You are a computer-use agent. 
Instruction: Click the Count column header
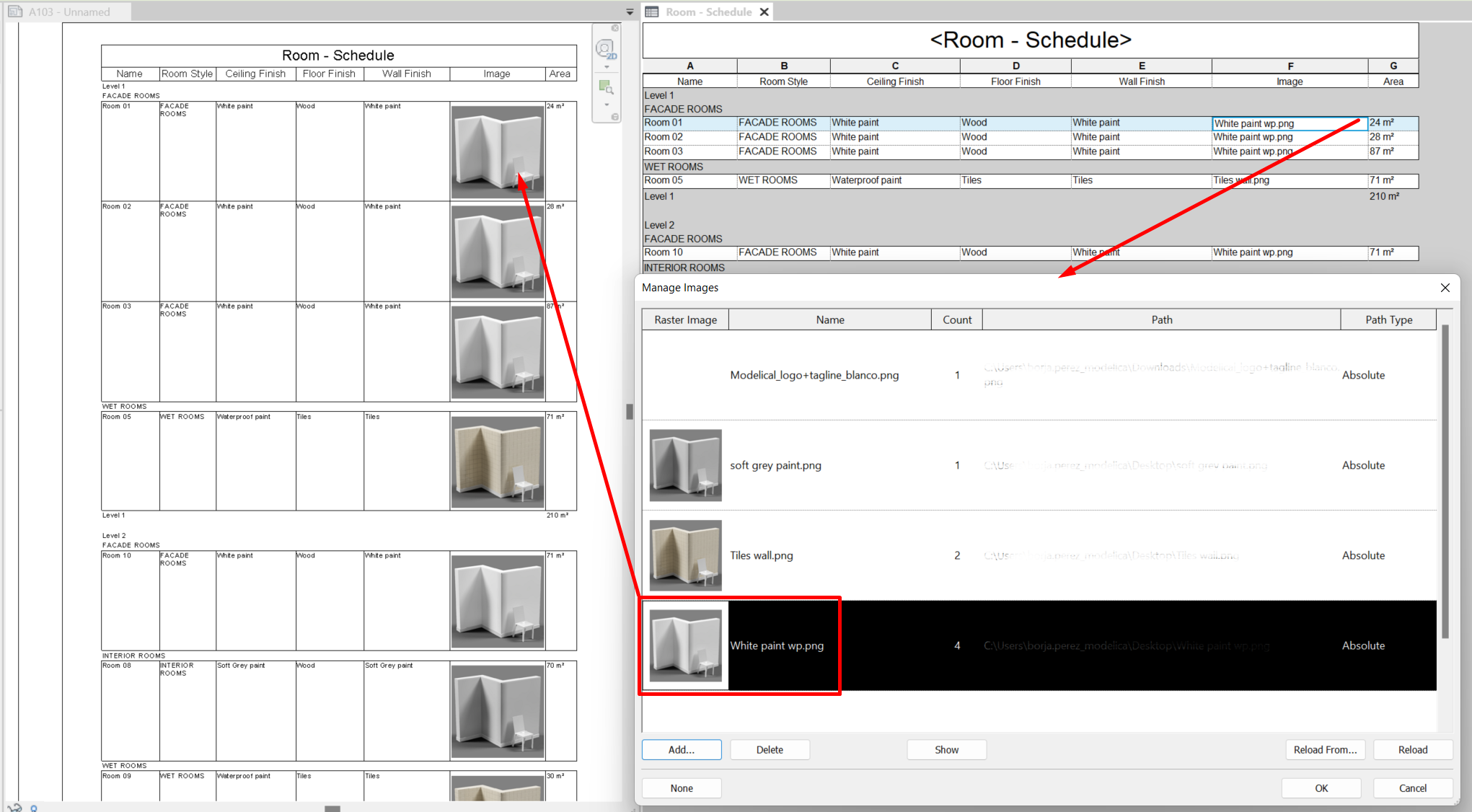[957, 319]
